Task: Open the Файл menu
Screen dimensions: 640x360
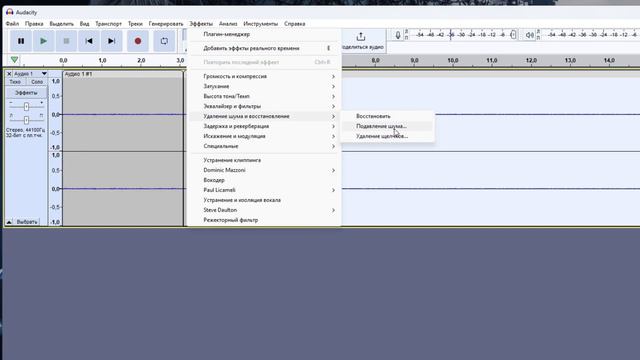Action: click(12, 24)
